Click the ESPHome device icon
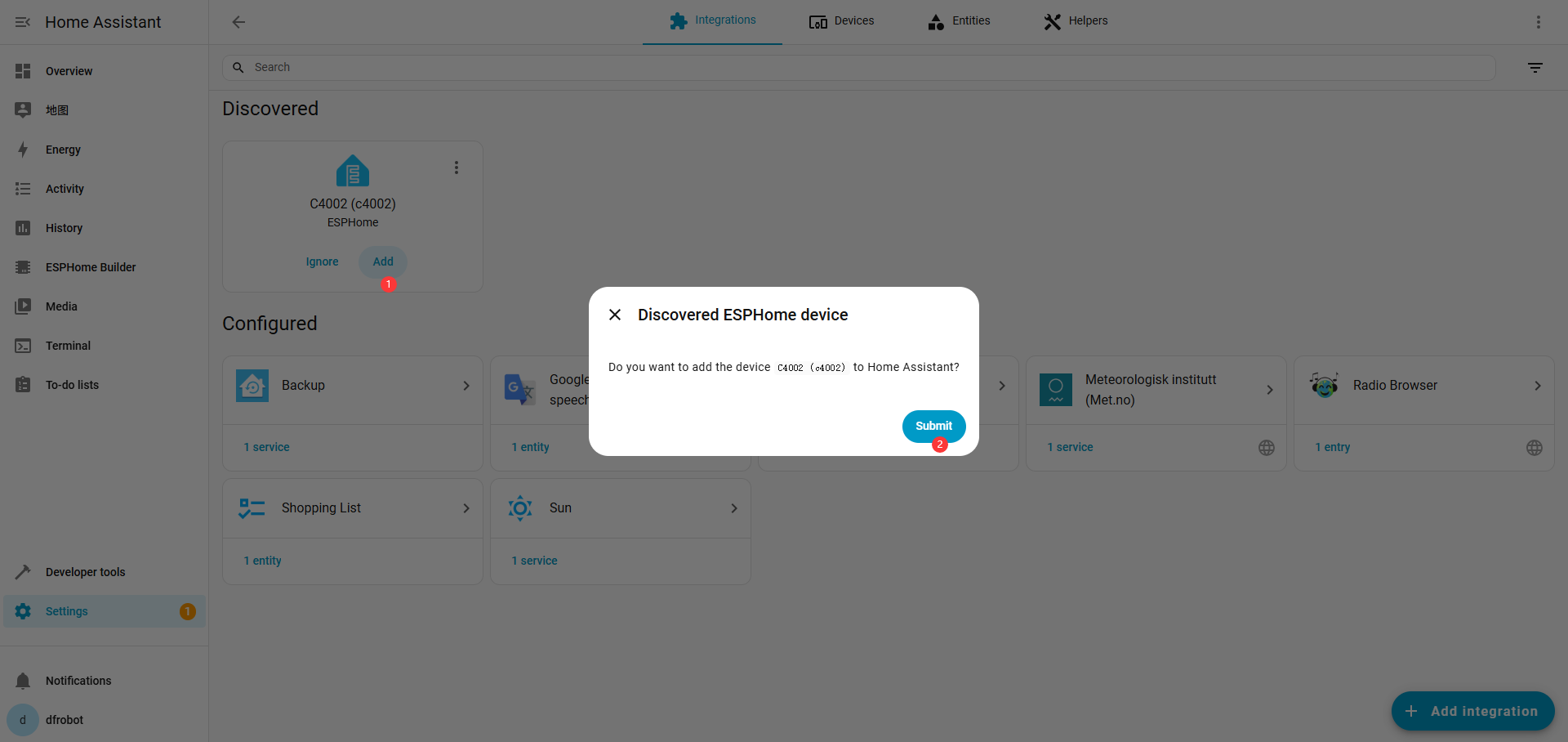Image resolution: width=1568 pixels, height=742 pixels. 353,171
